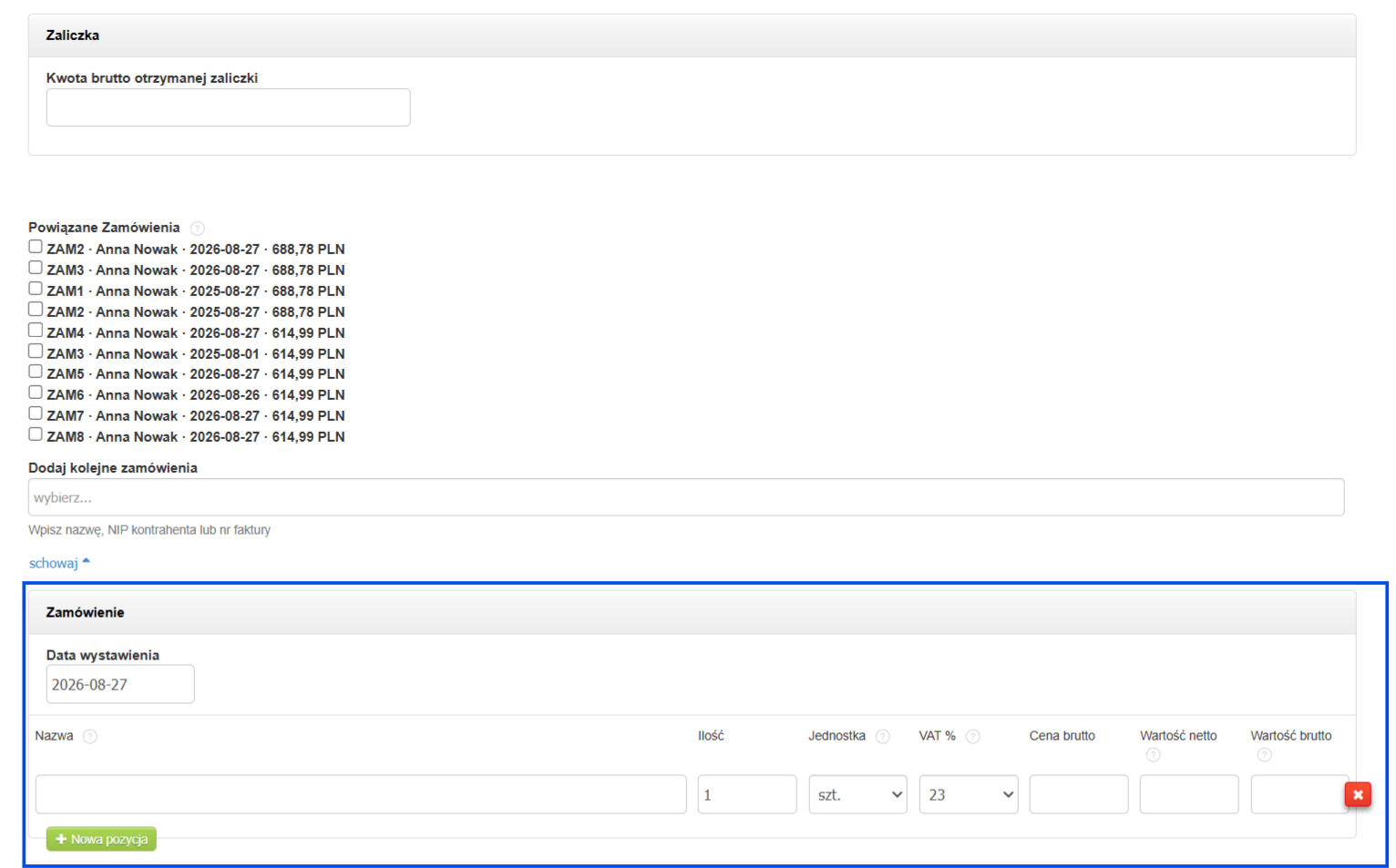
Task: Click the Dodaj kolejne zamówienia label
Action: (x=113, y=467)
